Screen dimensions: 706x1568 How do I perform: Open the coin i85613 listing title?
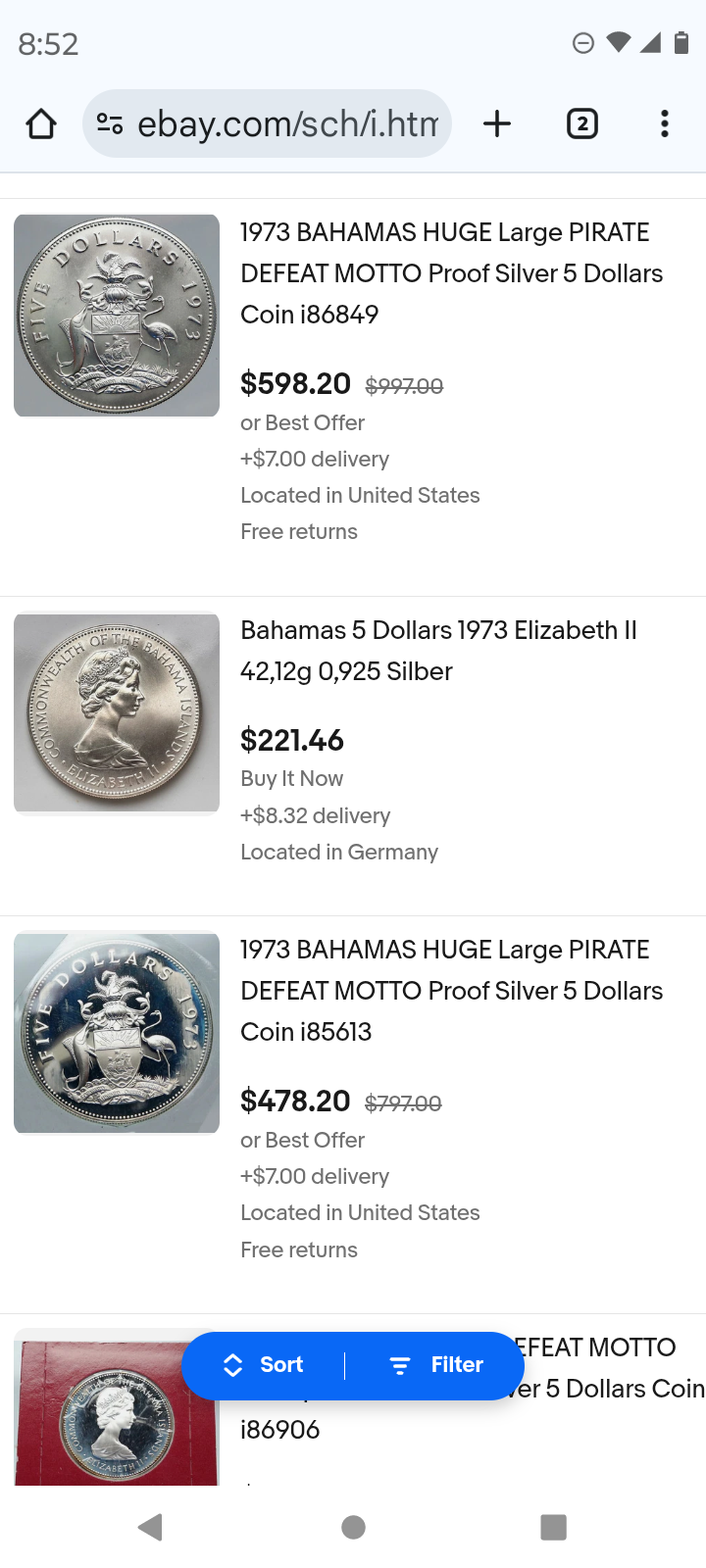pyautogui.click(x=451, y=991)
